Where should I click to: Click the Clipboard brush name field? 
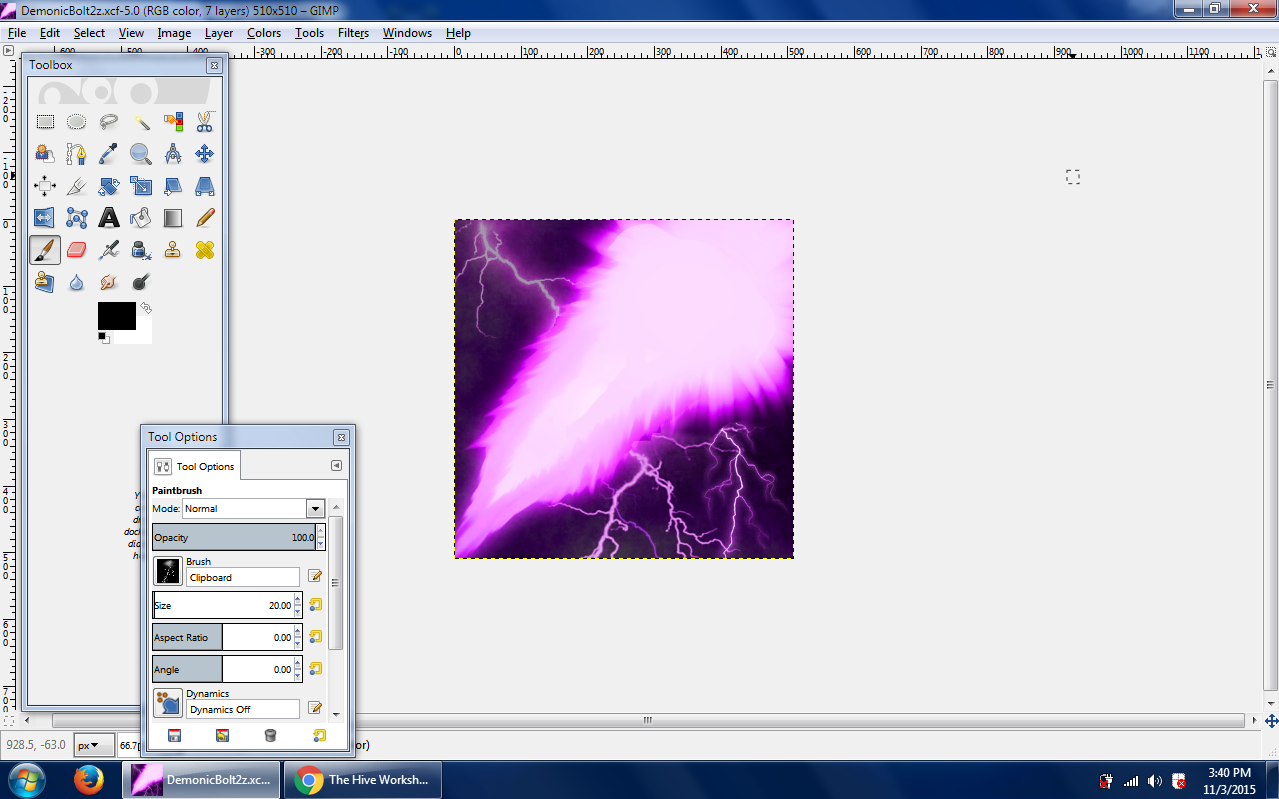click(x=243, y=577)
